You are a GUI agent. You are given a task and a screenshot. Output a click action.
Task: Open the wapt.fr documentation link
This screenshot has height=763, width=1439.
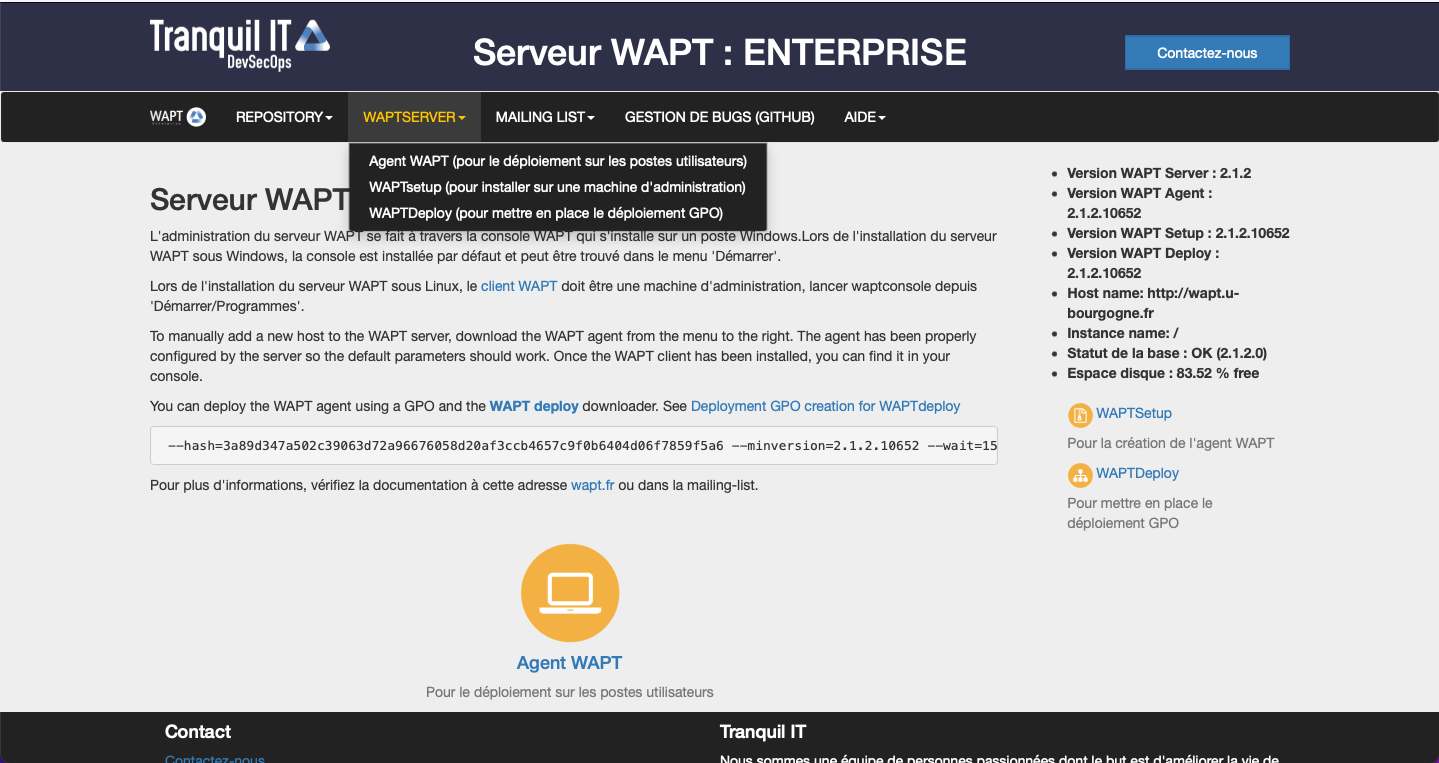[x=592, y=485]
